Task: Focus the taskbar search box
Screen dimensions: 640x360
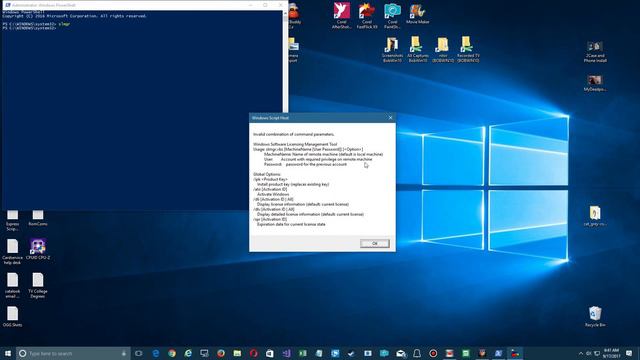Action: [x=73, y=353]
